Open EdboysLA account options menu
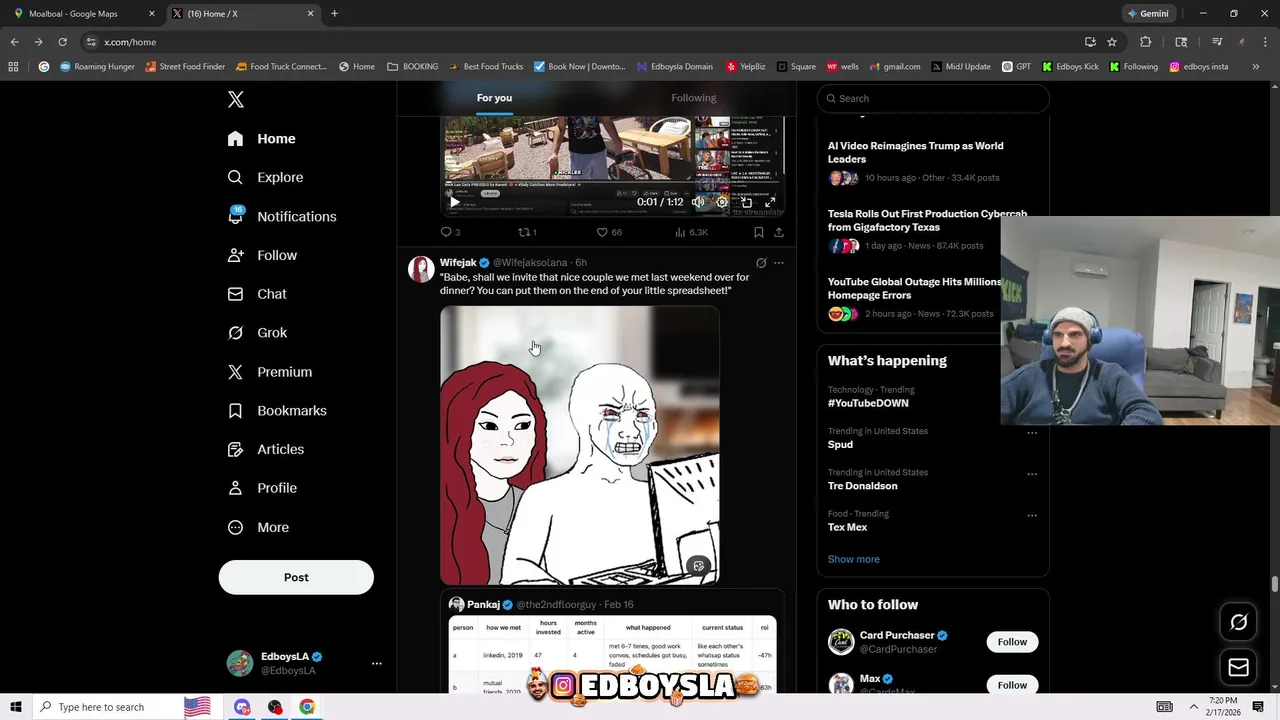 pos(377,663)
